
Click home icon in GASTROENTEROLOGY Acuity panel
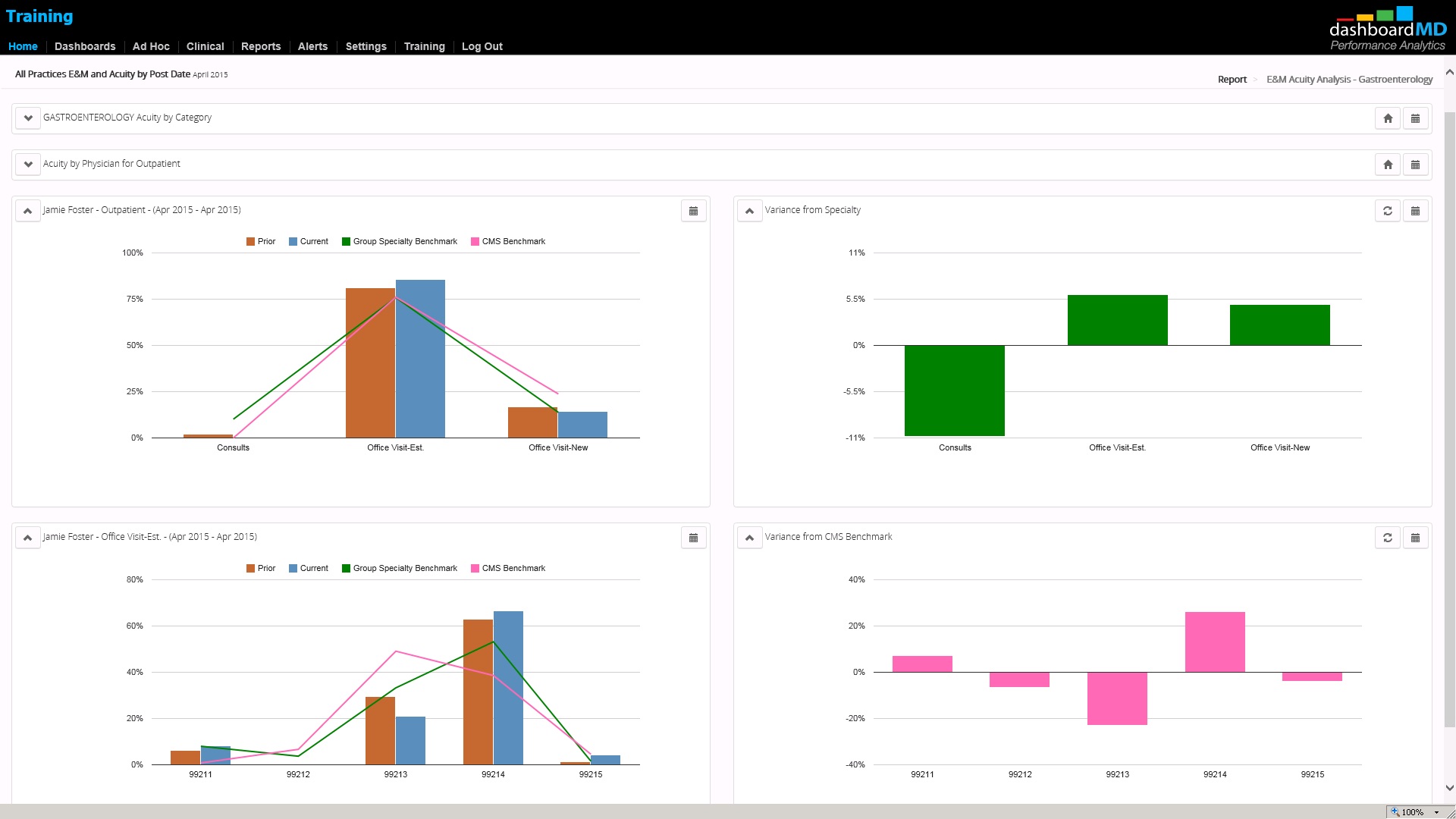[1388, 118]
